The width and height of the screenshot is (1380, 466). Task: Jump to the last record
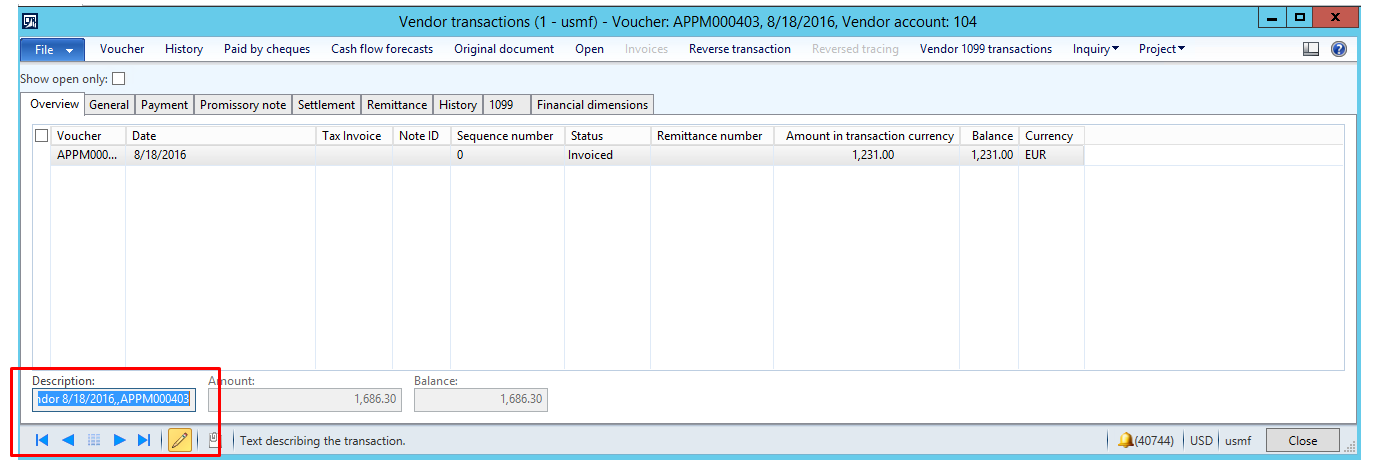click(x=144, y=440)
